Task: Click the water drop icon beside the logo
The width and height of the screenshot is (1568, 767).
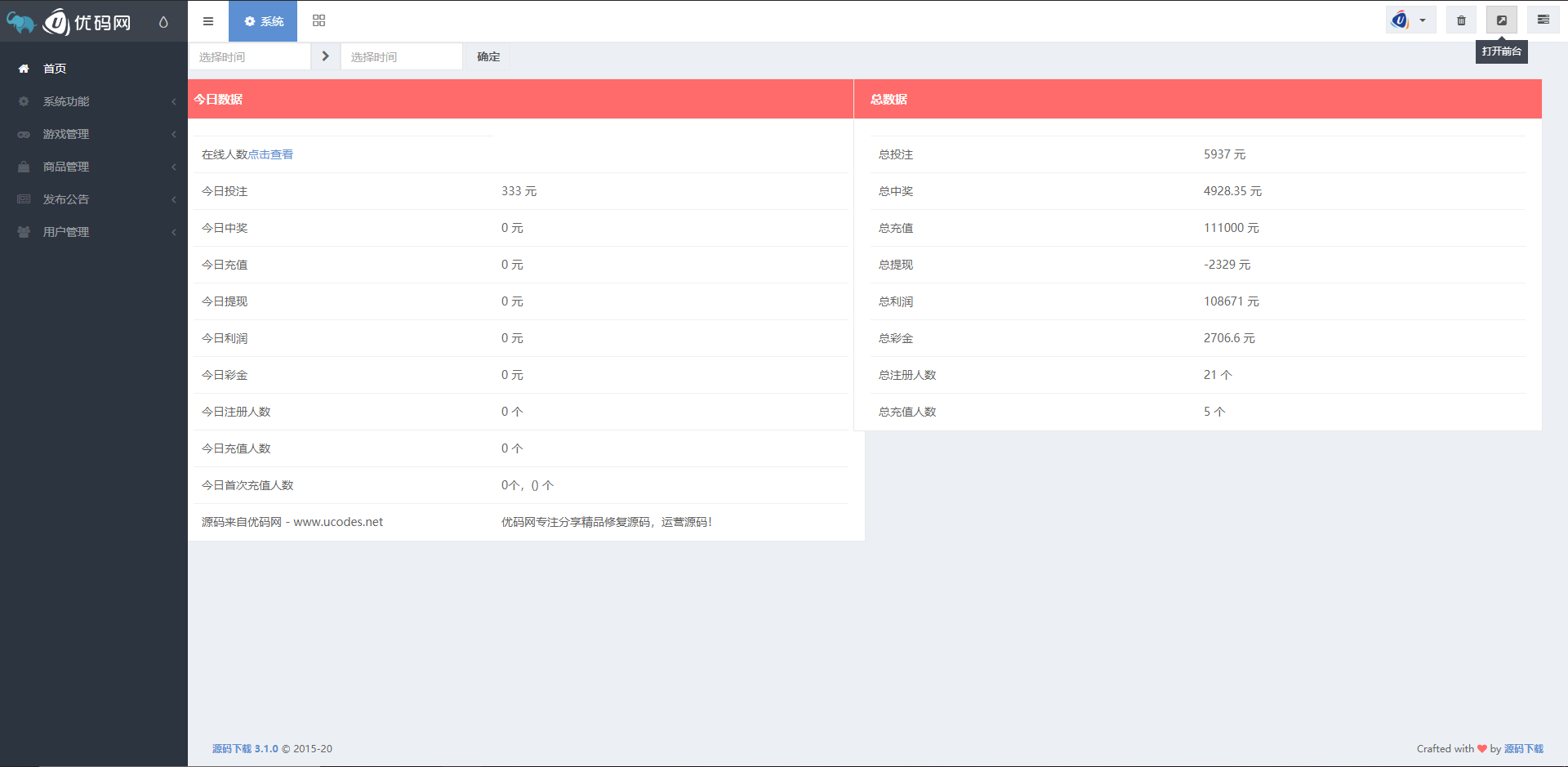Action: coord(164,22)
